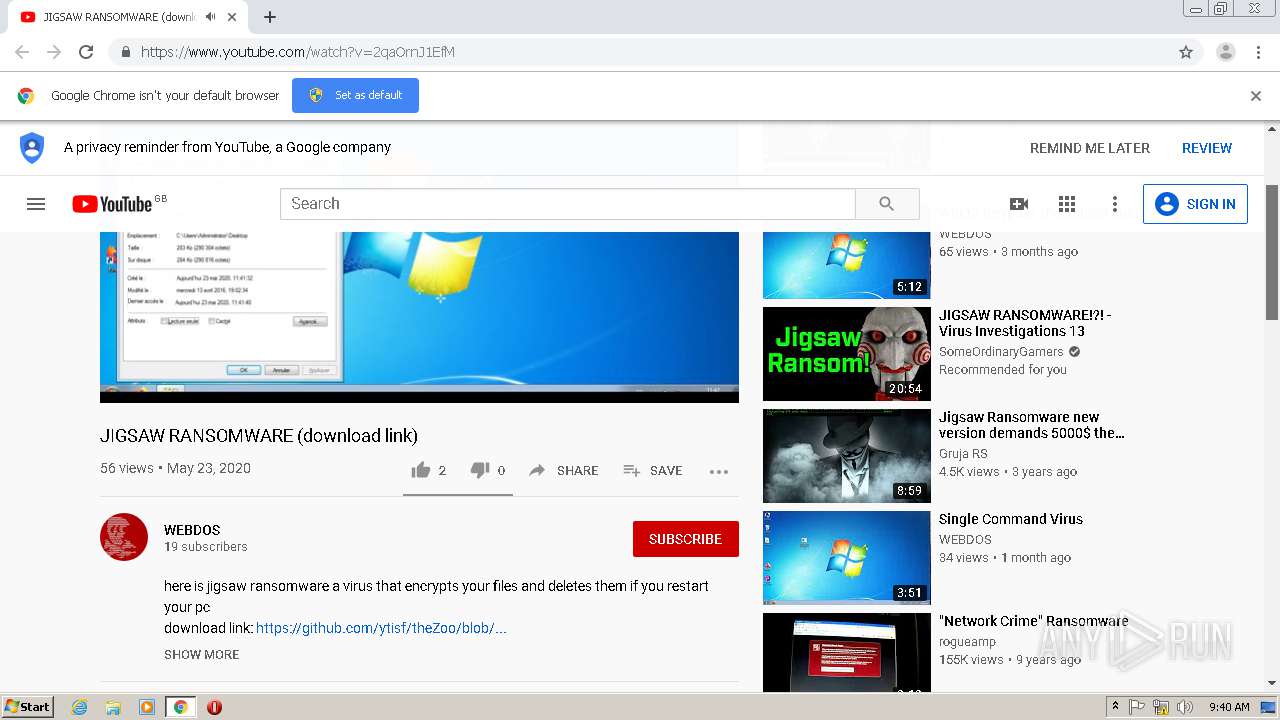Choose REMIND ME LATER on privacy reminder
Image resolution: width=1280 pixels, height=720 pixels.
click(1090, 148)
